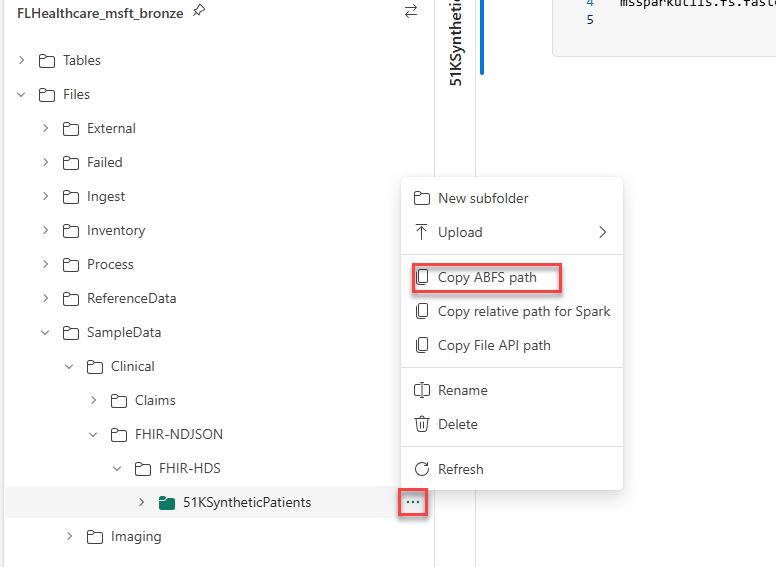Click the Tables folder icon
776x567 pixels.
pos(47,61)
